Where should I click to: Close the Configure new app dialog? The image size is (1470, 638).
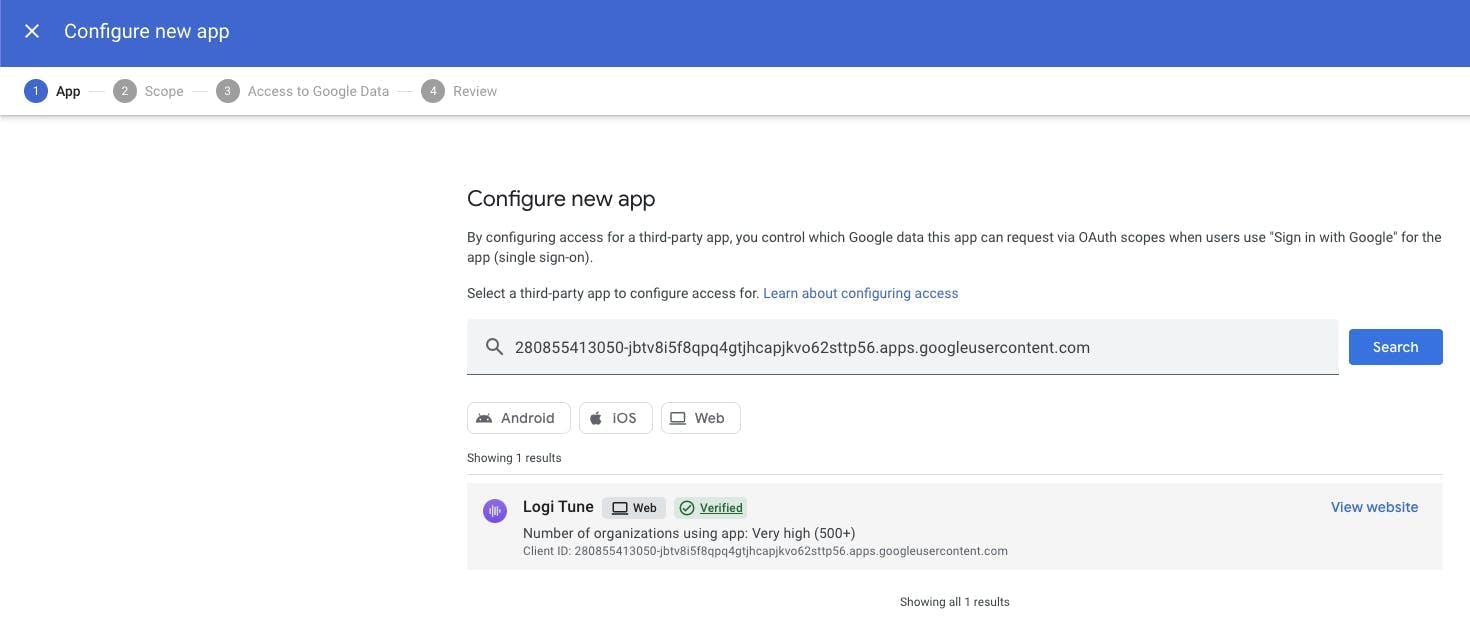click(32, 31)
